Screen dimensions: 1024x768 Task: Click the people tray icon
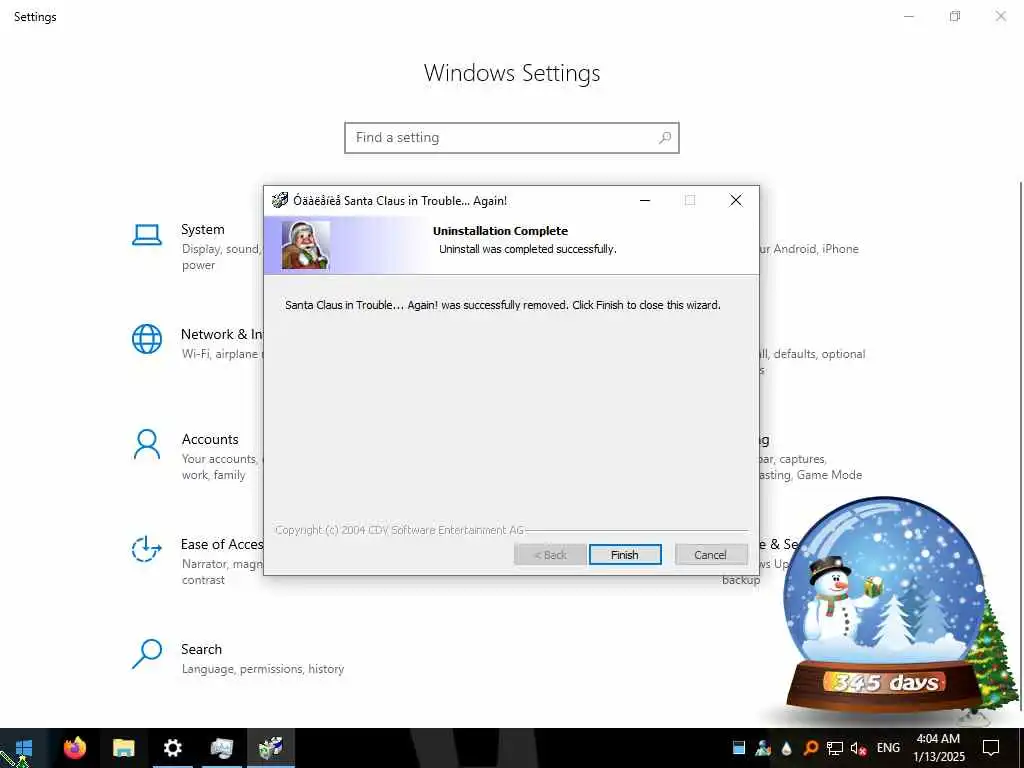(763, 748)
